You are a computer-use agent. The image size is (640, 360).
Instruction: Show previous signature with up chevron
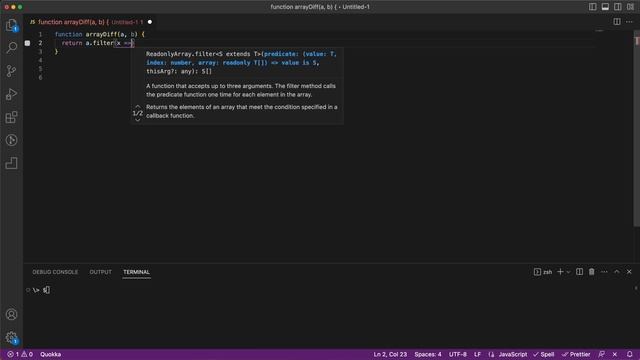point(138,106)
